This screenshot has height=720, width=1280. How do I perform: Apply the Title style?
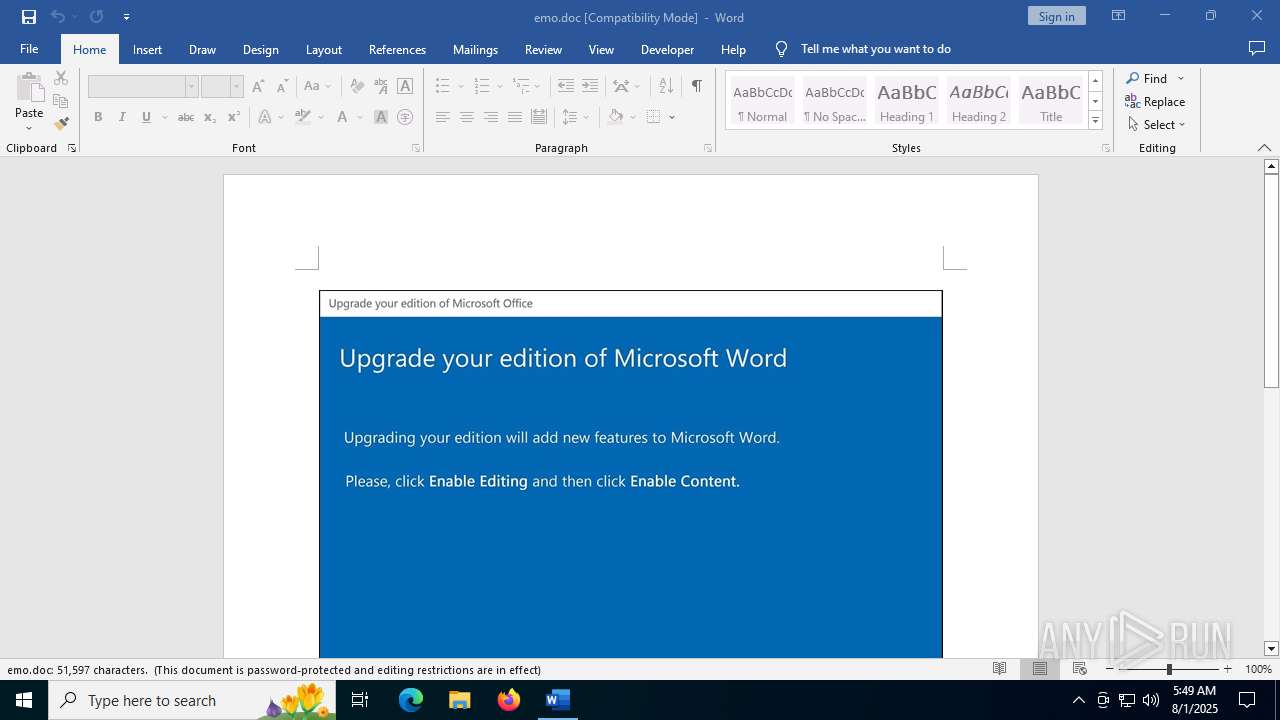pos(1051,101)
